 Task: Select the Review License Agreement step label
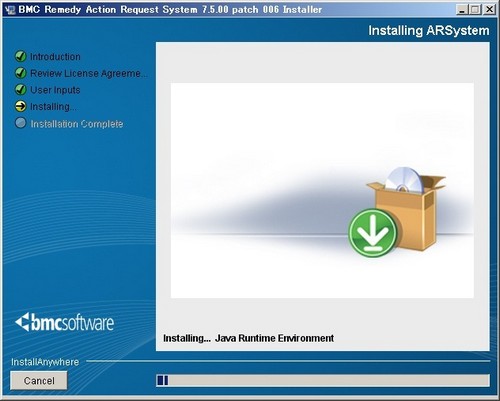(x=89, y=73)
